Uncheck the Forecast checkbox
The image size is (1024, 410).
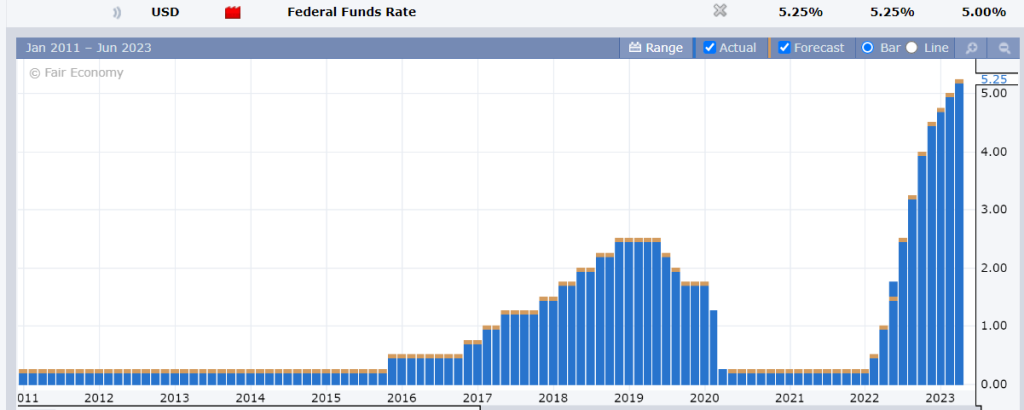click(784, 48)
